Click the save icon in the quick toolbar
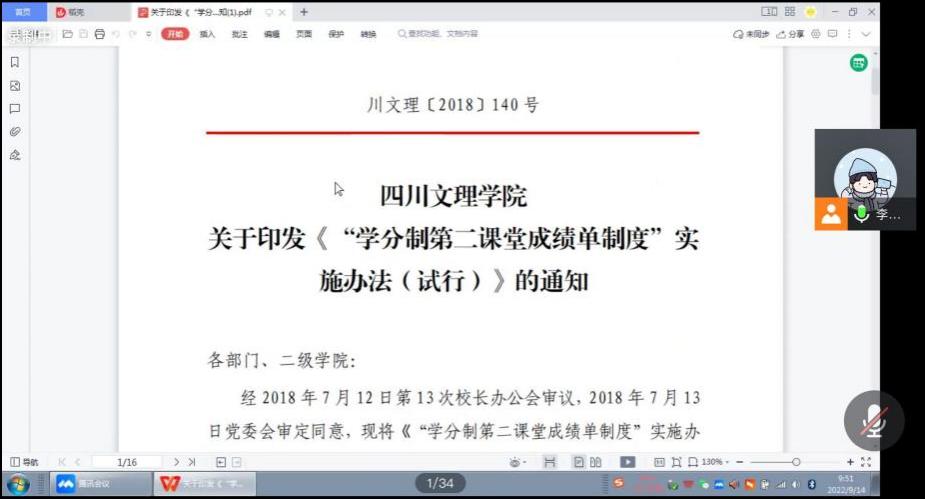 (x=83, y=34)
